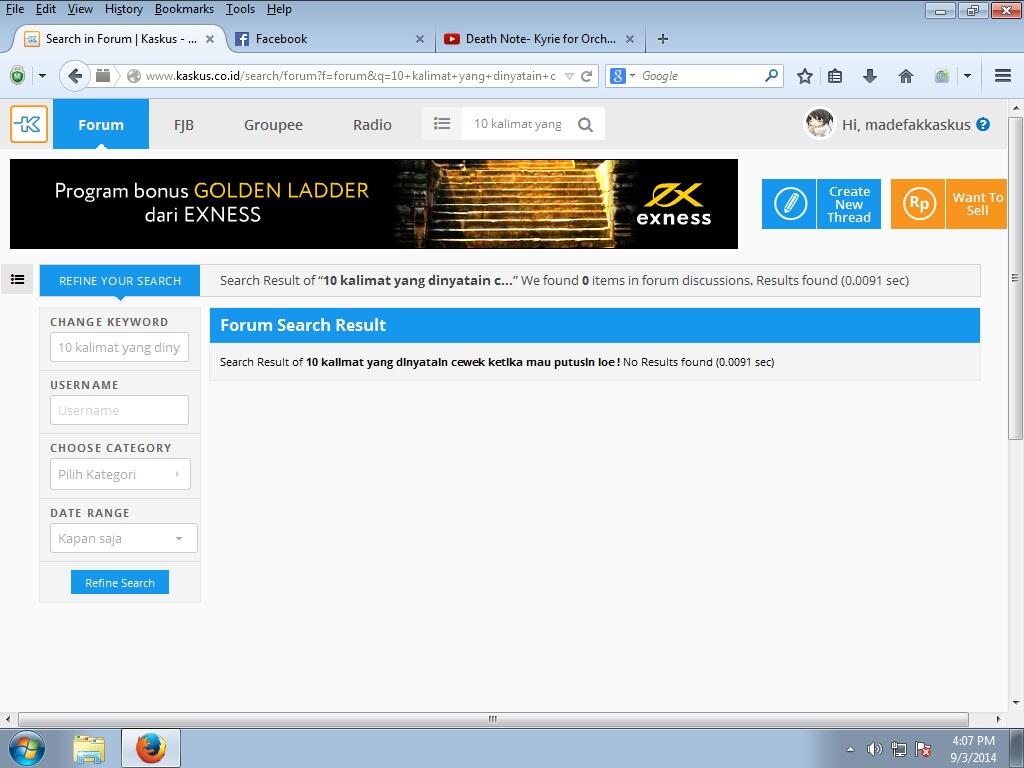Click the Hi, madefakkaskus username

click(906, 125)
